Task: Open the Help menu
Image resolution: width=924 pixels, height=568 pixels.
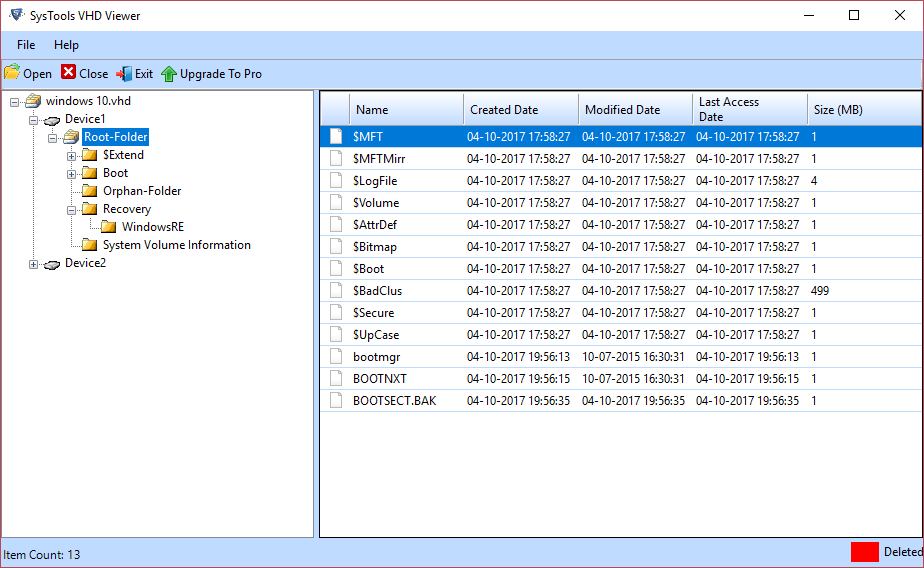Action: tap(66, 45)
